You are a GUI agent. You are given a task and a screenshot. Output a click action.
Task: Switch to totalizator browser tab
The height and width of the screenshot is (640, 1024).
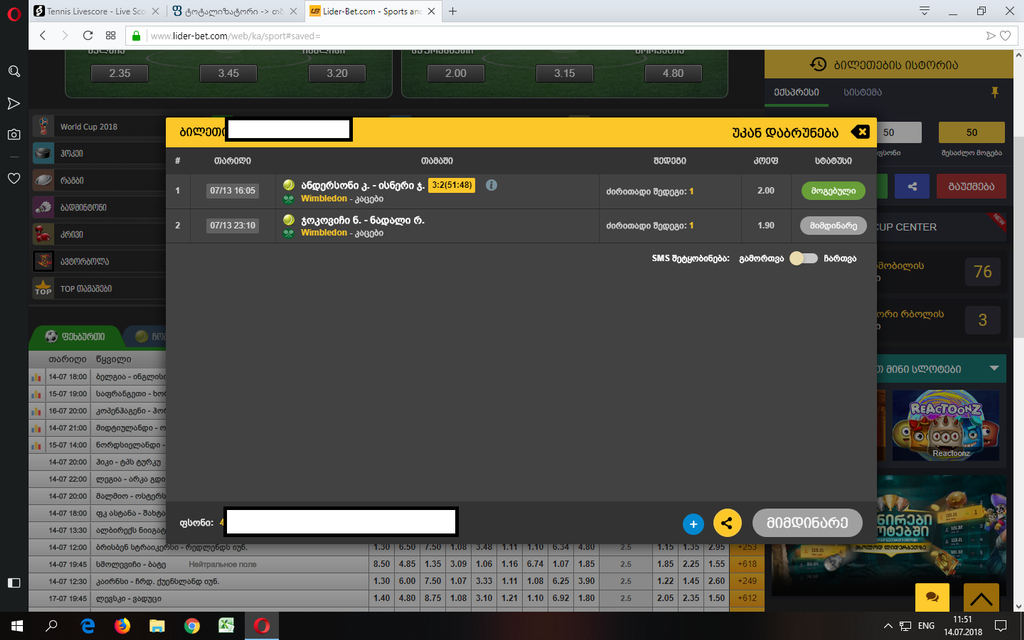coord(234,11)
